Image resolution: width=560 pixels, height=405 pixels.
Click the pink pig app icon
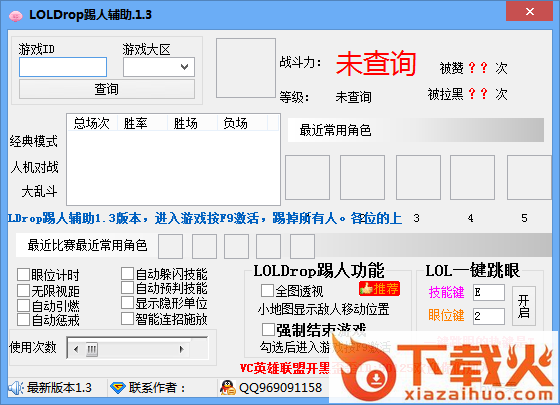point(15,16)
